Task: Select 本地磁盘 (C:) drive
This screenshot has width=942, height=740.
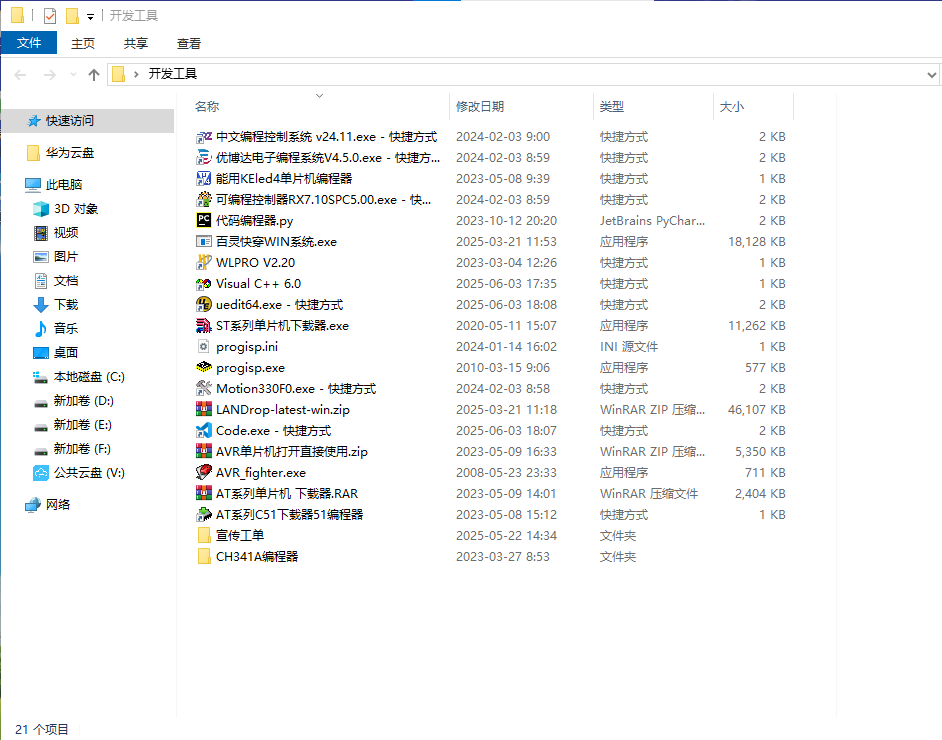Action: coord(88,377)
